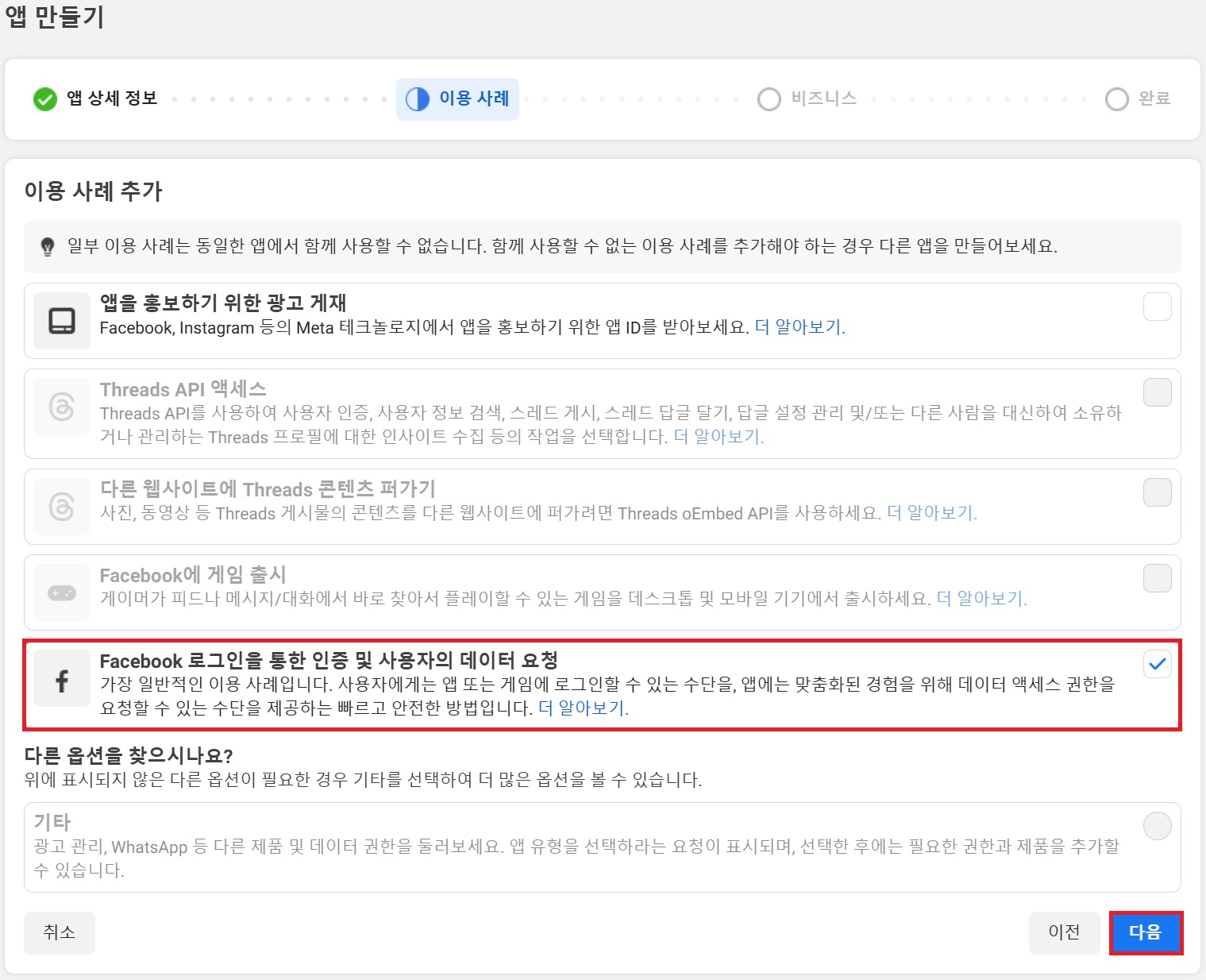
Task: Uncheck the Facebook 로그인을 통한 인증 checkbox
Action: 1158,664
